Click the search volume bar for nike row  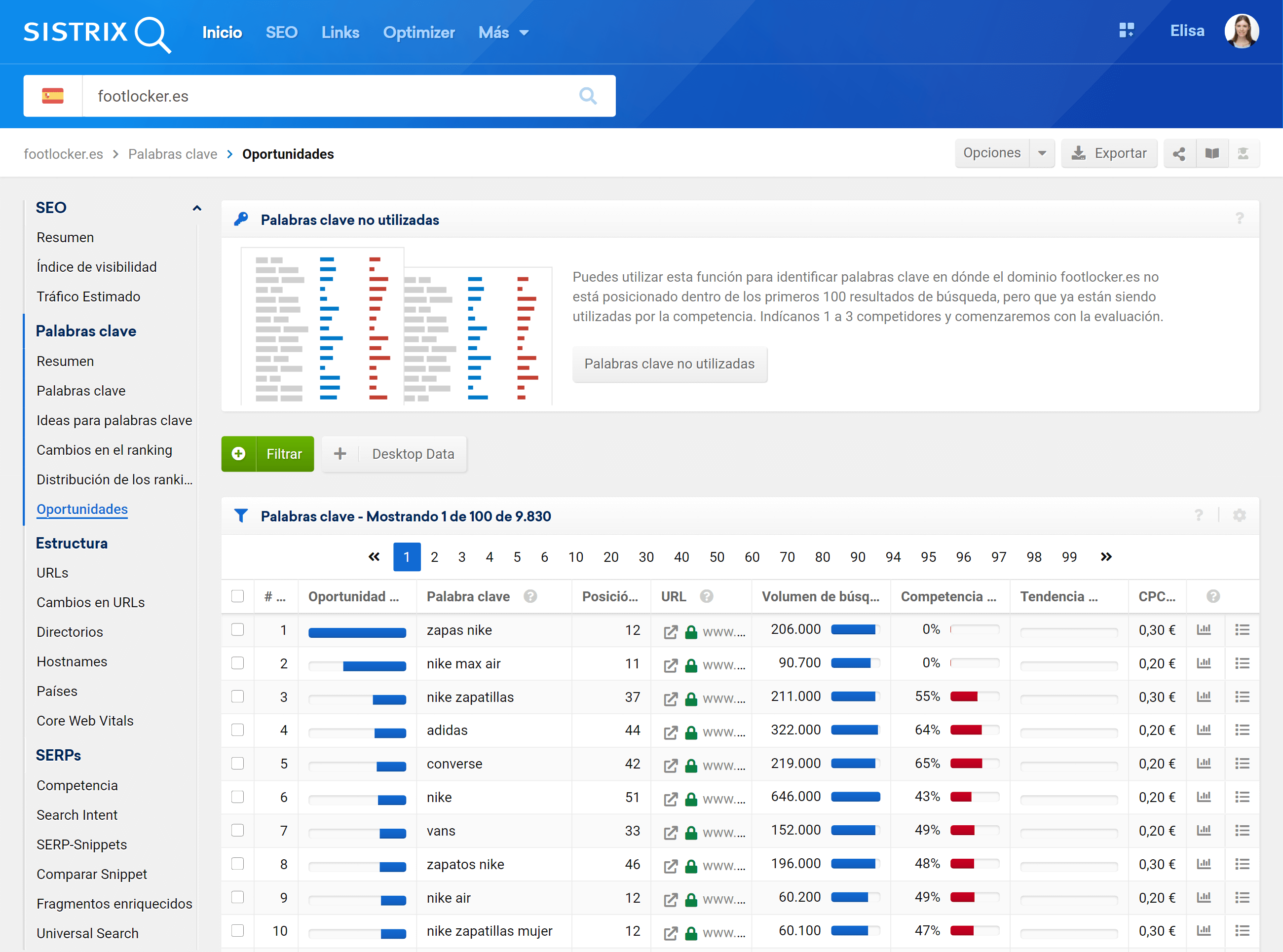point(855,797)
